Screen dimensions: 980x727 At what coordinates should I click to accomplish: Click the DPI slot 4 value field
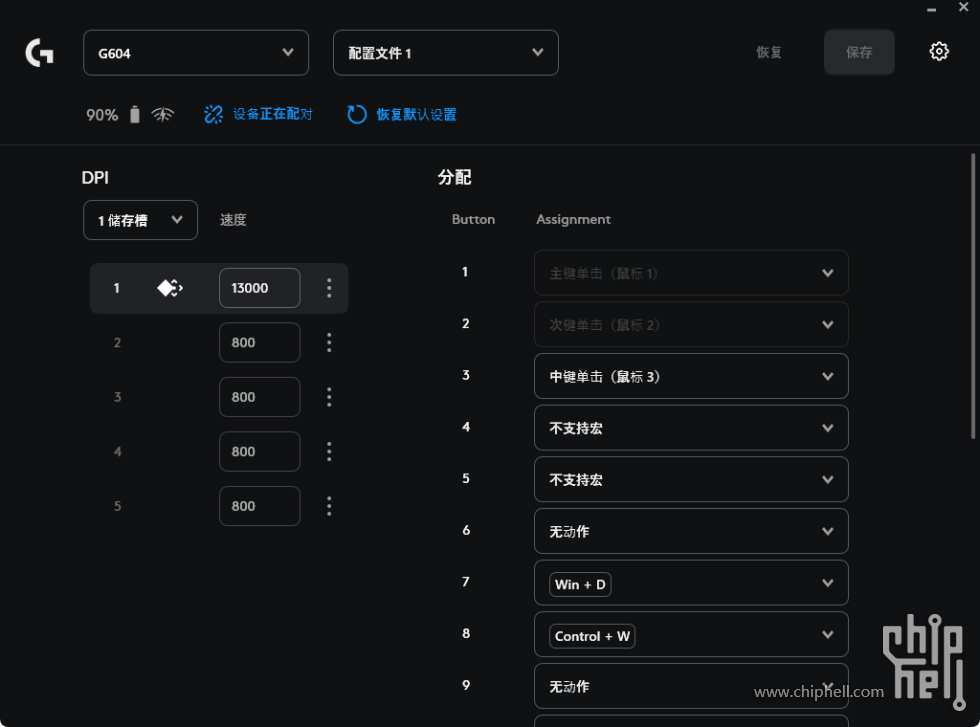tap(259, 451)
